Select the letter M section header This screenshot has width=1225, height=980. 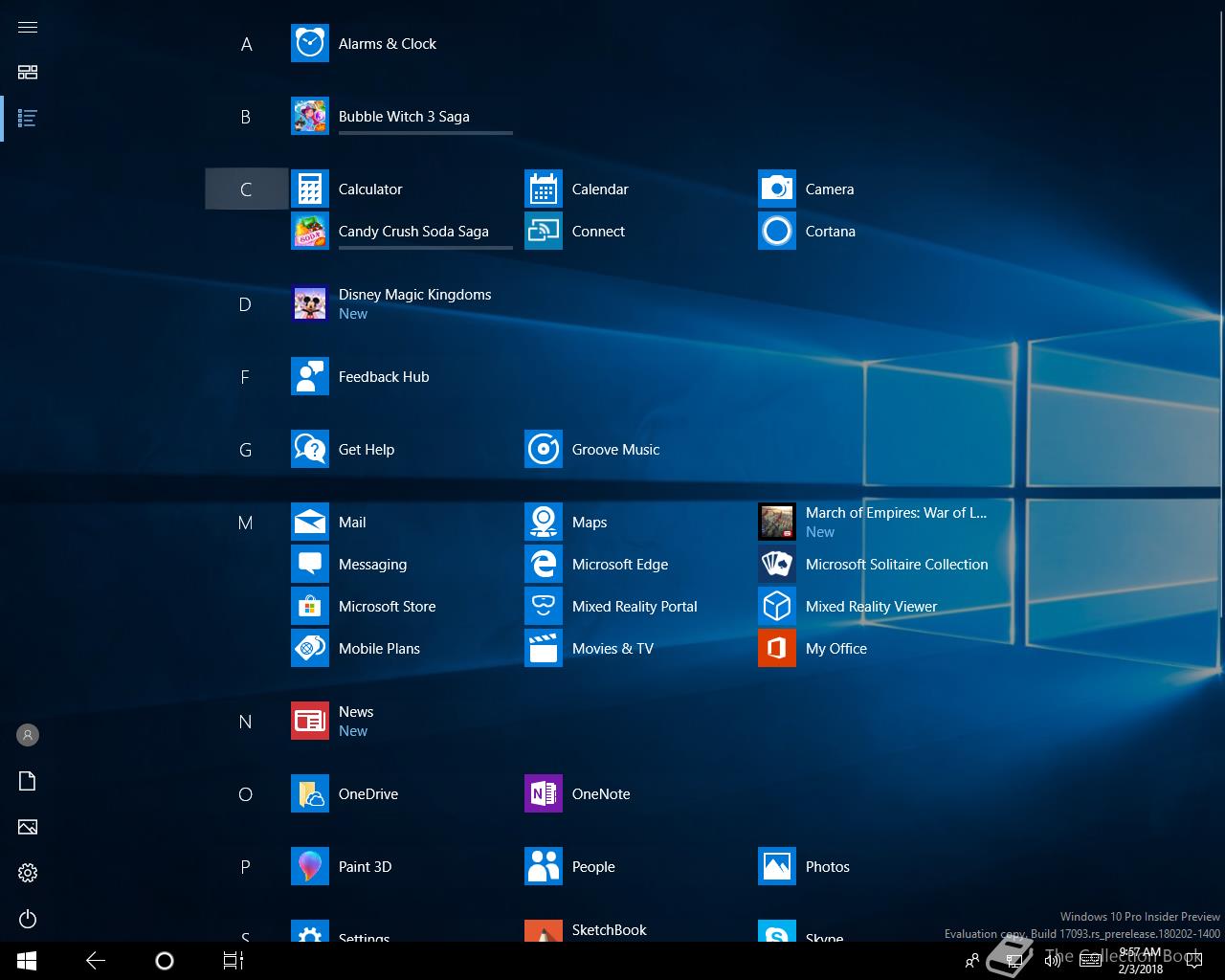tap(246, 523)
